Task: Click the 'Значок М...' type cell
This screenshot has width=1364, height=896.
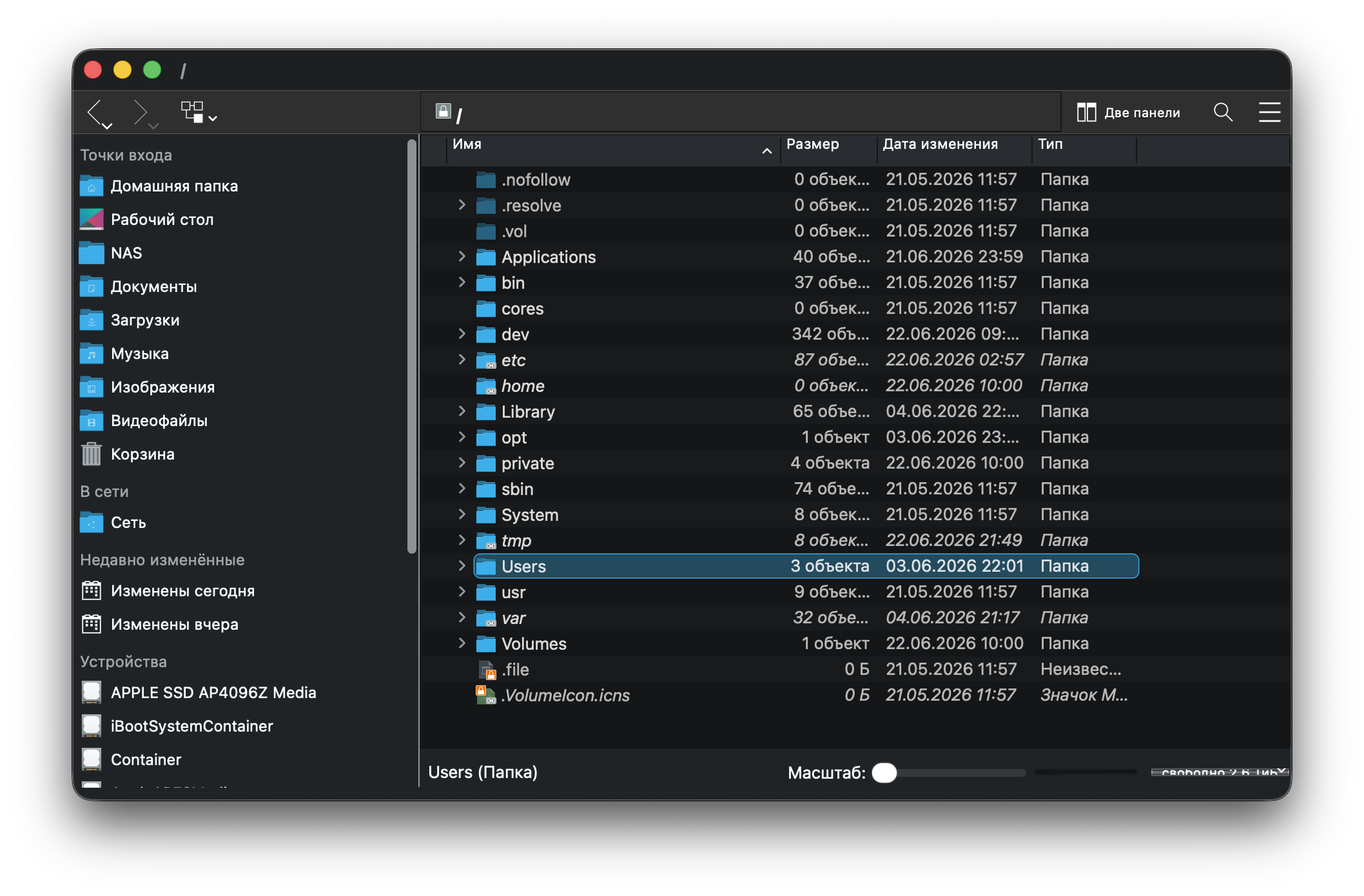Action: pos(1084,695)
